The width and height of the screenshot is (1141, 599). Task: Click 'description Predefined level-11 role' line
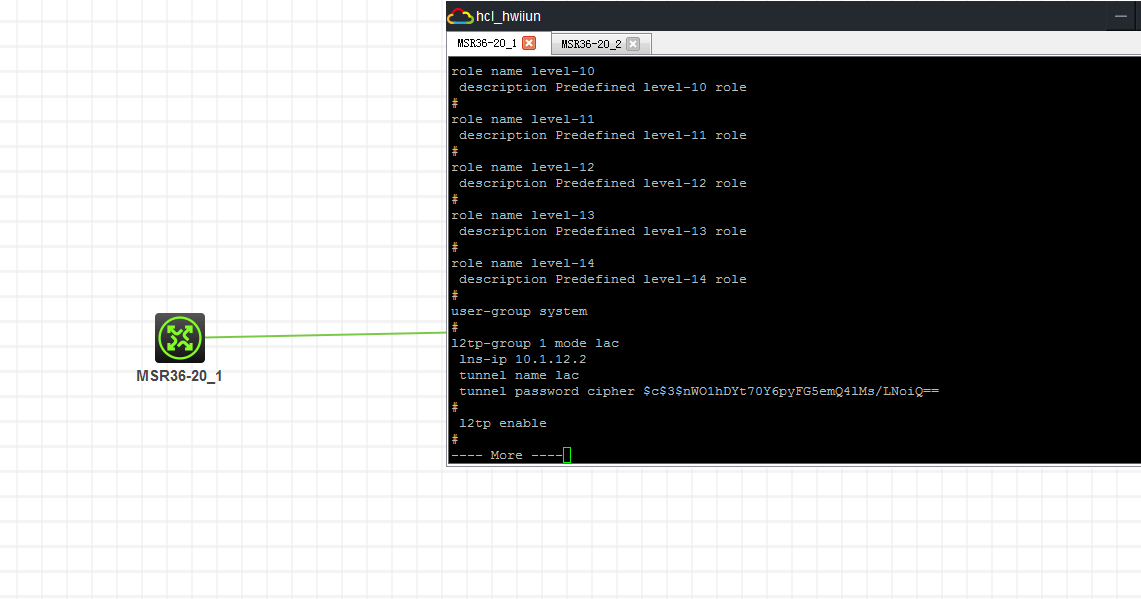pyautogui.click(x=603, y=135)
